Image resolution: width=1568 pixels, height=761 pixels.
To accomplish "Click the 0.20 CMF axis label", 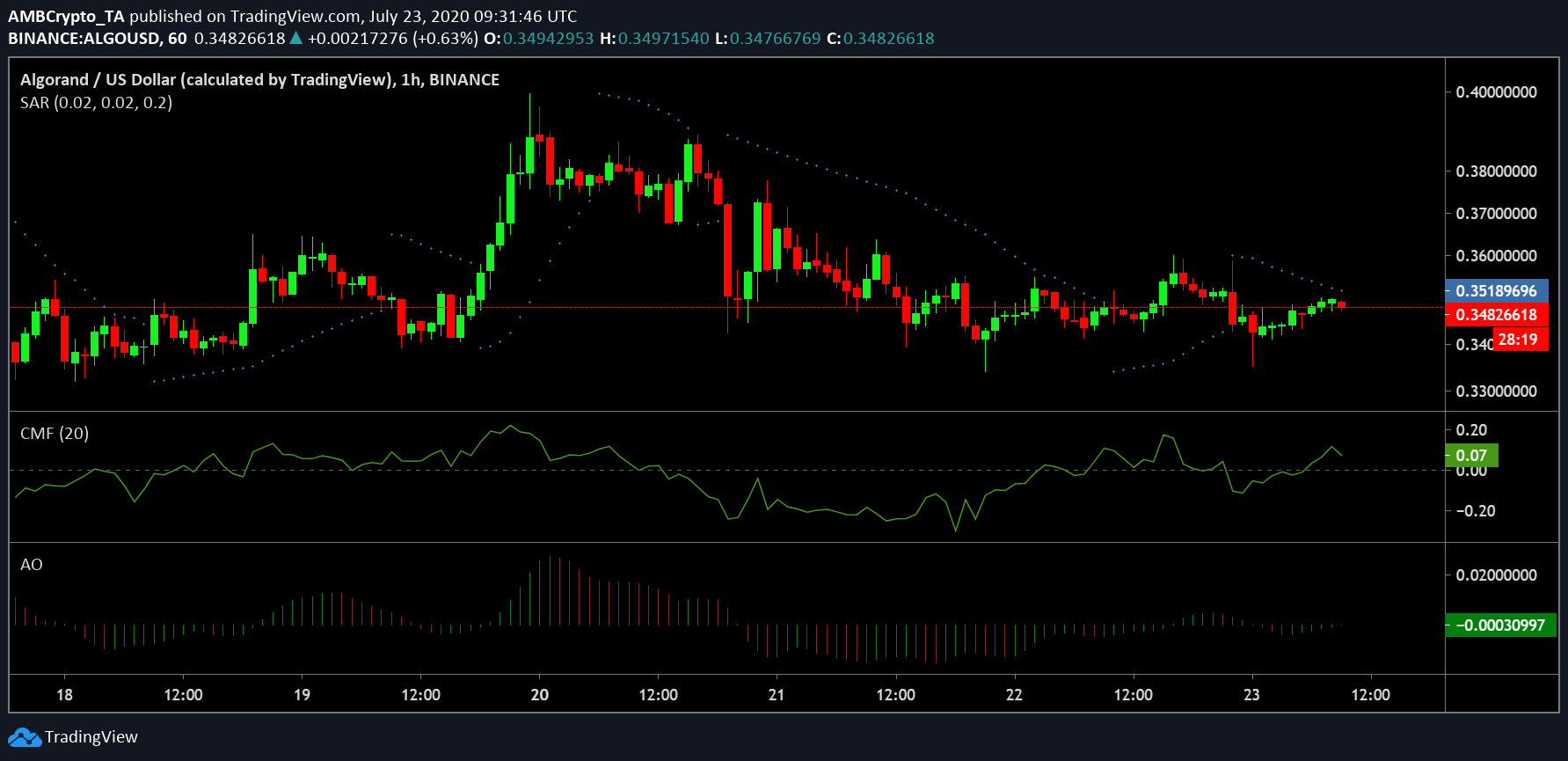I will pos(1471,430).
